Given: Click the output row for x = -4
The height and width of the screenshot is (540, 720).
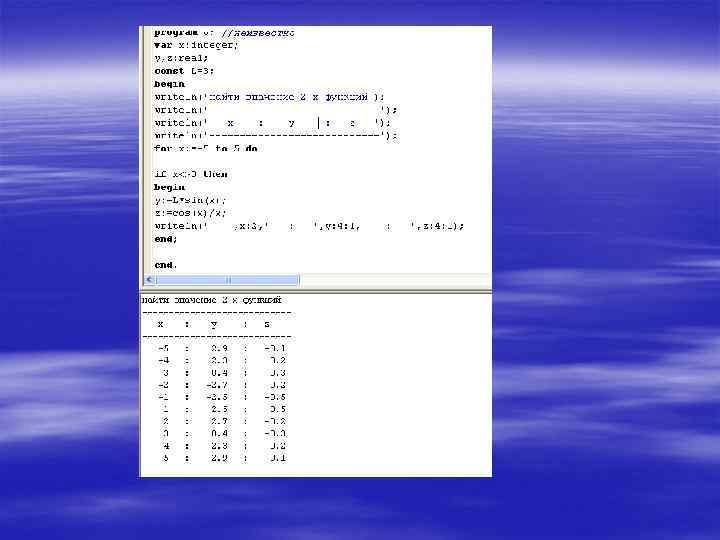Looking at the screenshot, I should point(222,360).
